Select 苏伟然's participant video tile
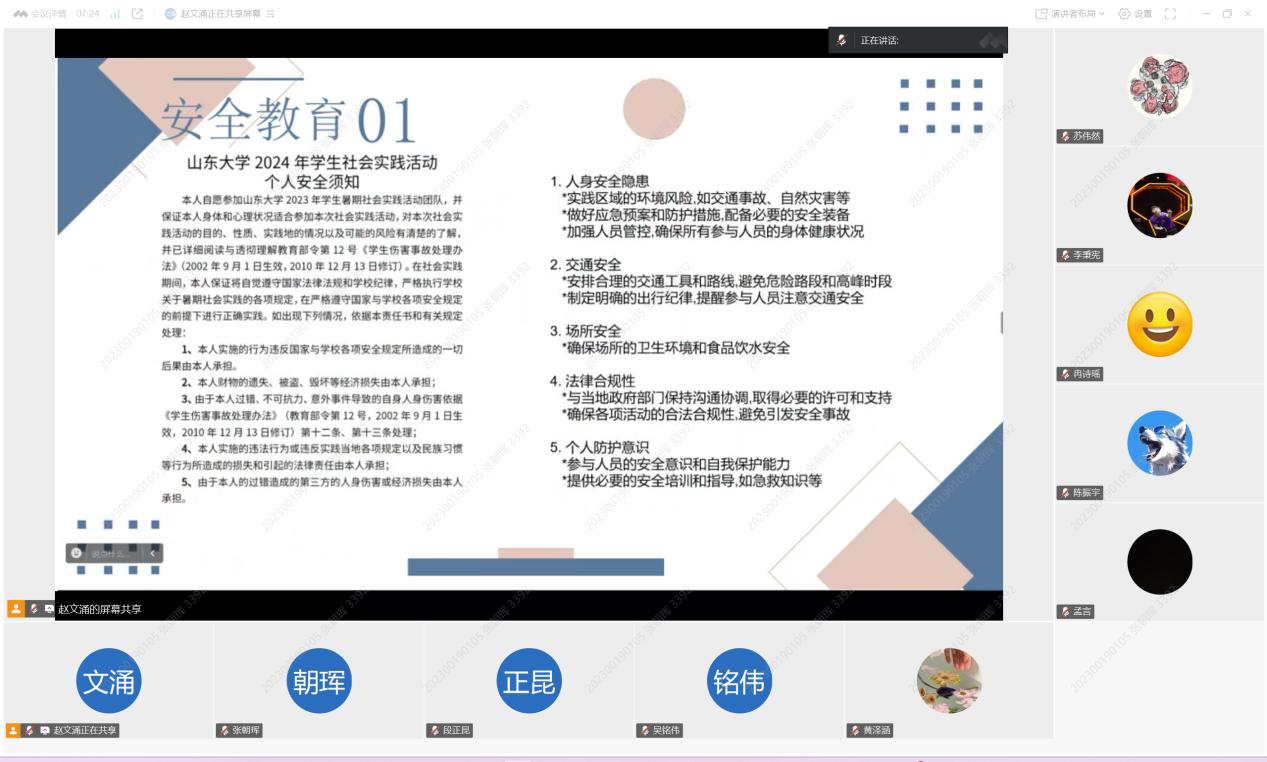 click(1159, 87)
